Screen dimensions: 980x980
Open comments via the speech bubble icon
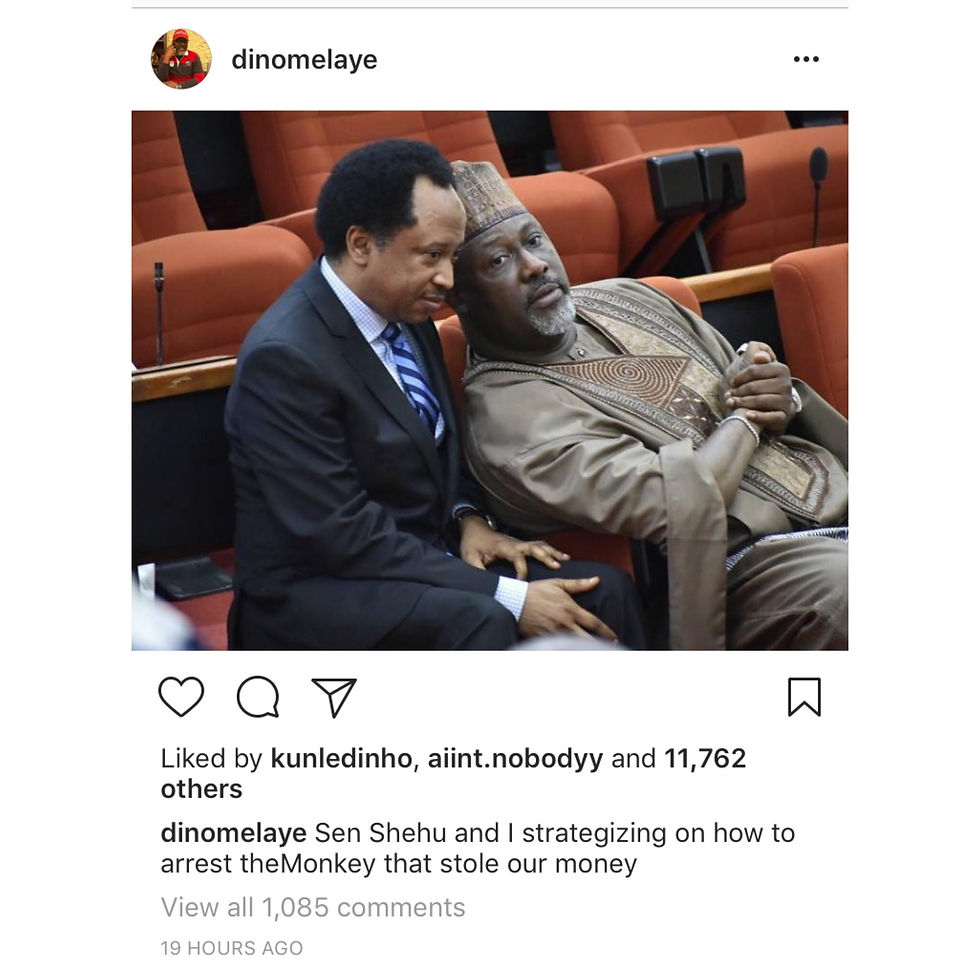tap(258, 696)
